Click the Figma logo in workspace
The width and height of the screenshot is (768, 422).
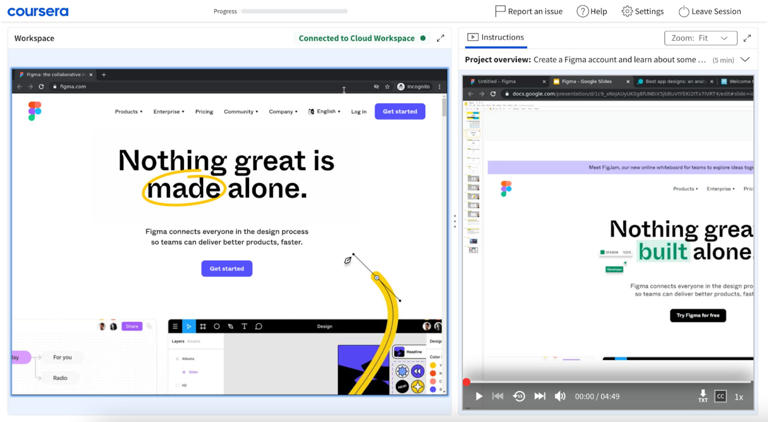[x=35, y=111]
